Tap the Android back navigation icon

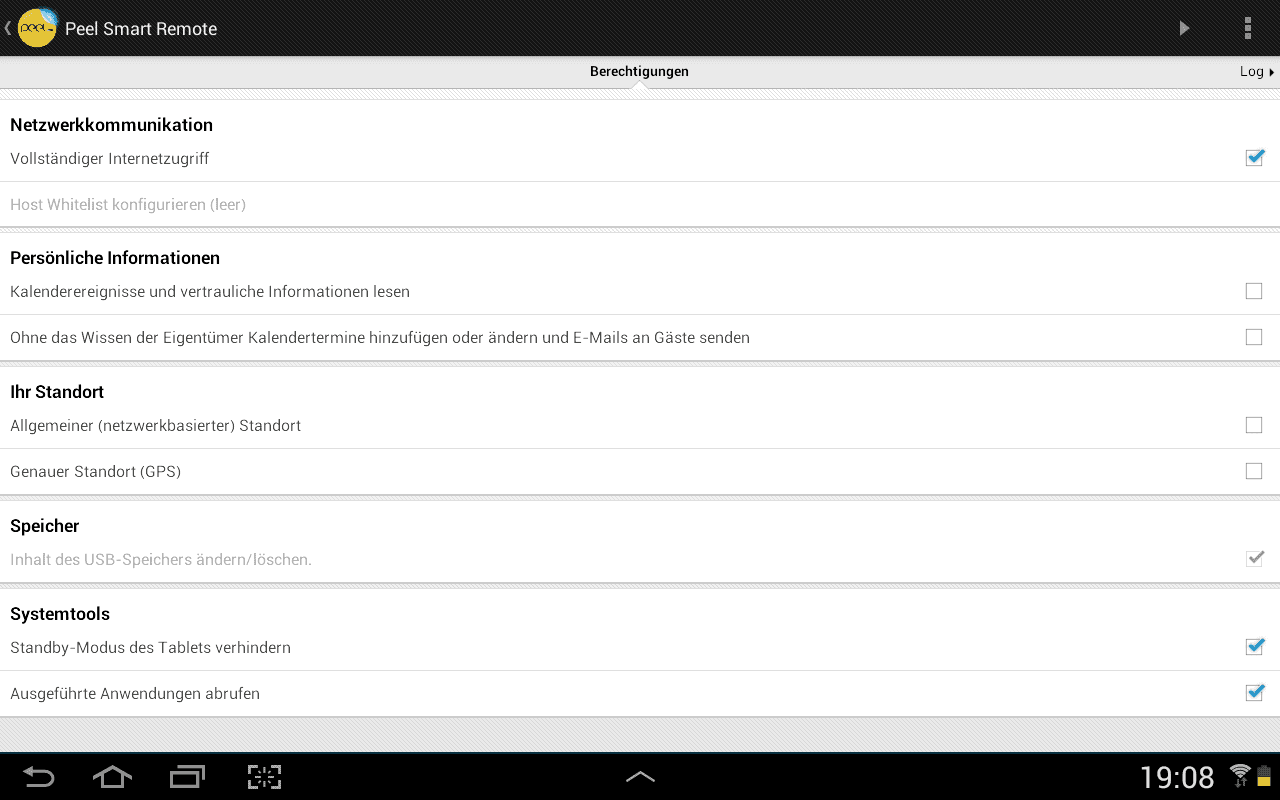[38, 776]
